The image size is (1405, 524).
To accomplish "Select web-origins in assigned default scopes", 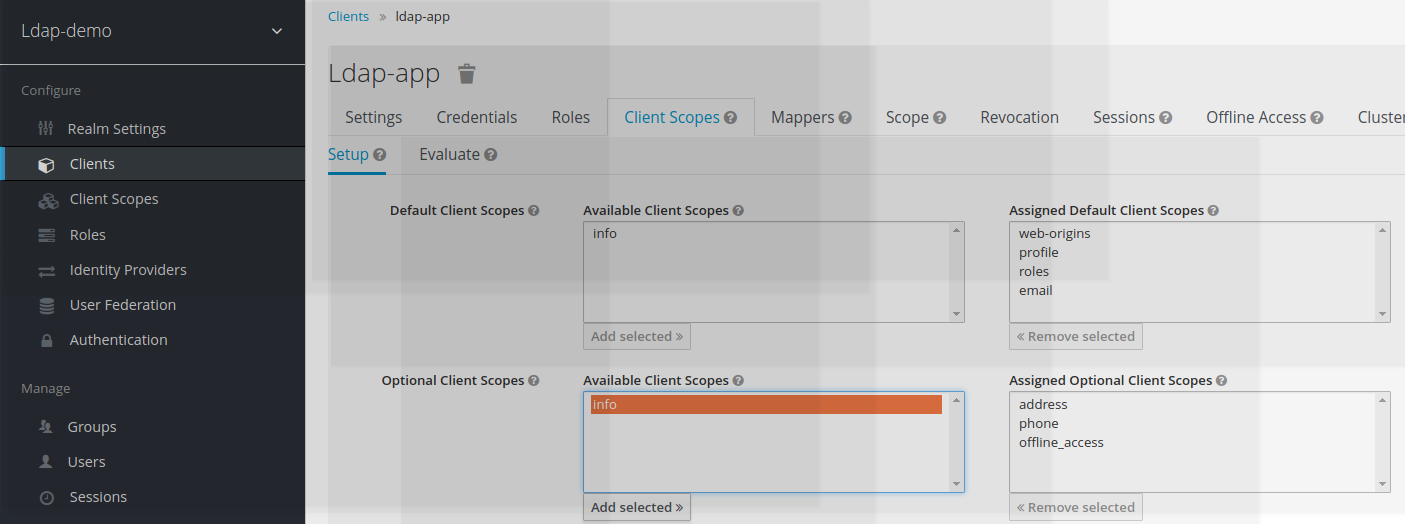I will [x=1054, y=234].
